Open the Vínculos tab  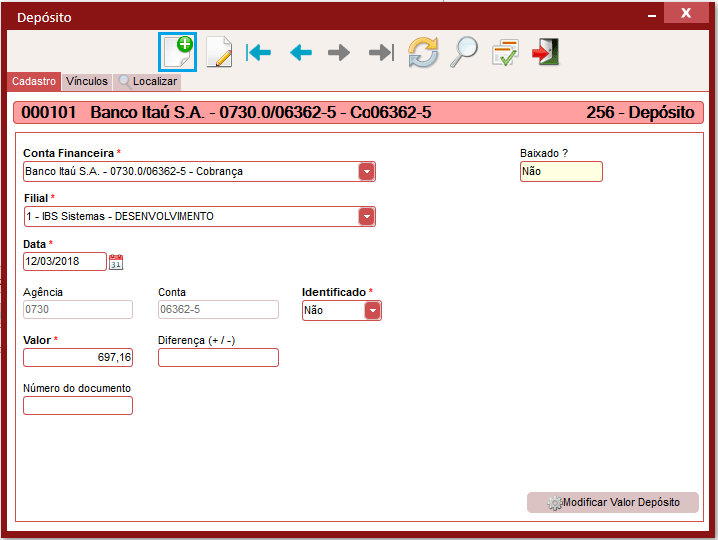pyautogui.click(x=87, y=82)
